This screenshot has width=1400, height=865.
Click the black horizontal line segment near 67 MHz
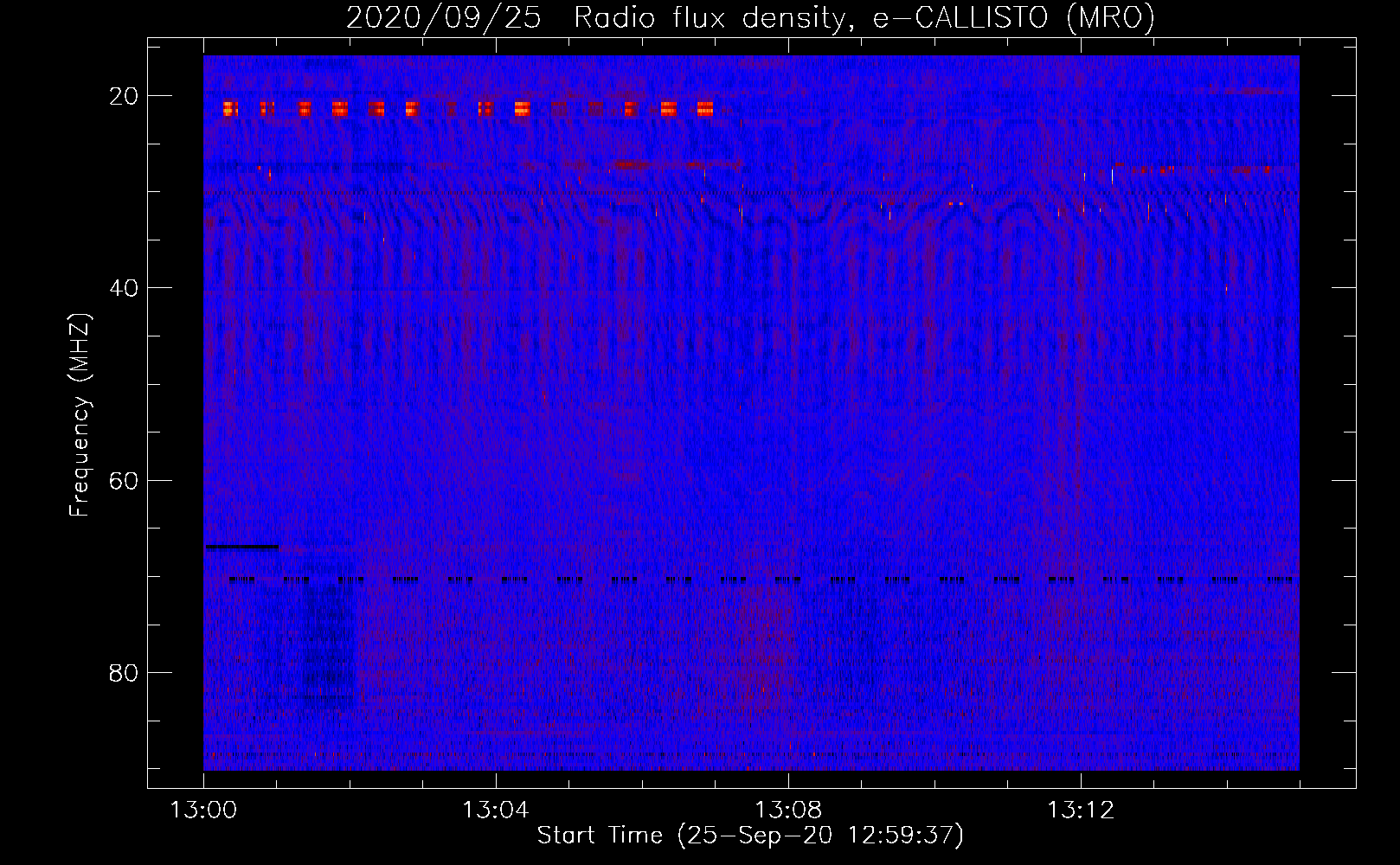tap(242, 547)
